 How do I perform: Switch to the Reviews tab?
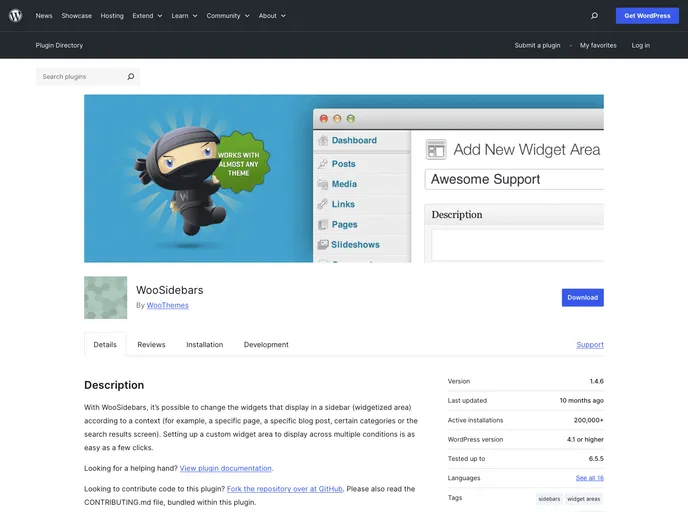coord(151,344)
